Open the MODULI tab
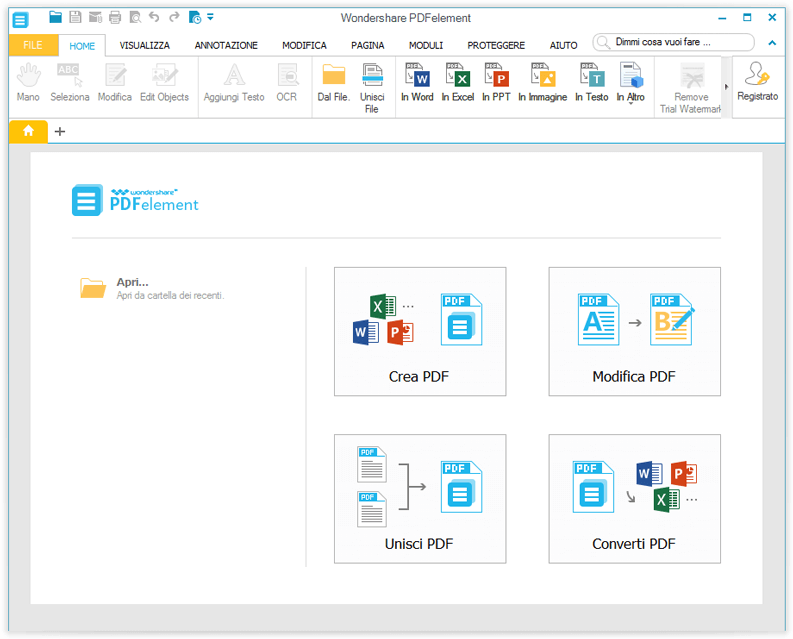This screenshot has height=639, width=793. pyautogui.click(x=426, y=46)
